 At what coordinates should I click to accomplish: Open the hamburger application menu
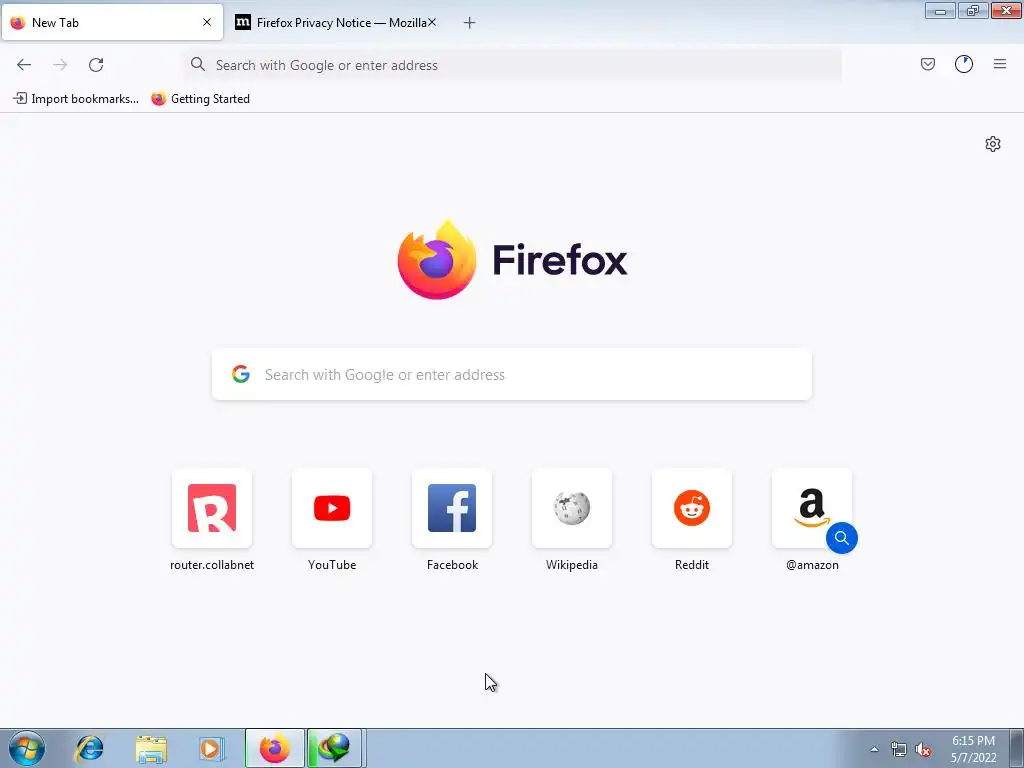click(1000, 64)
